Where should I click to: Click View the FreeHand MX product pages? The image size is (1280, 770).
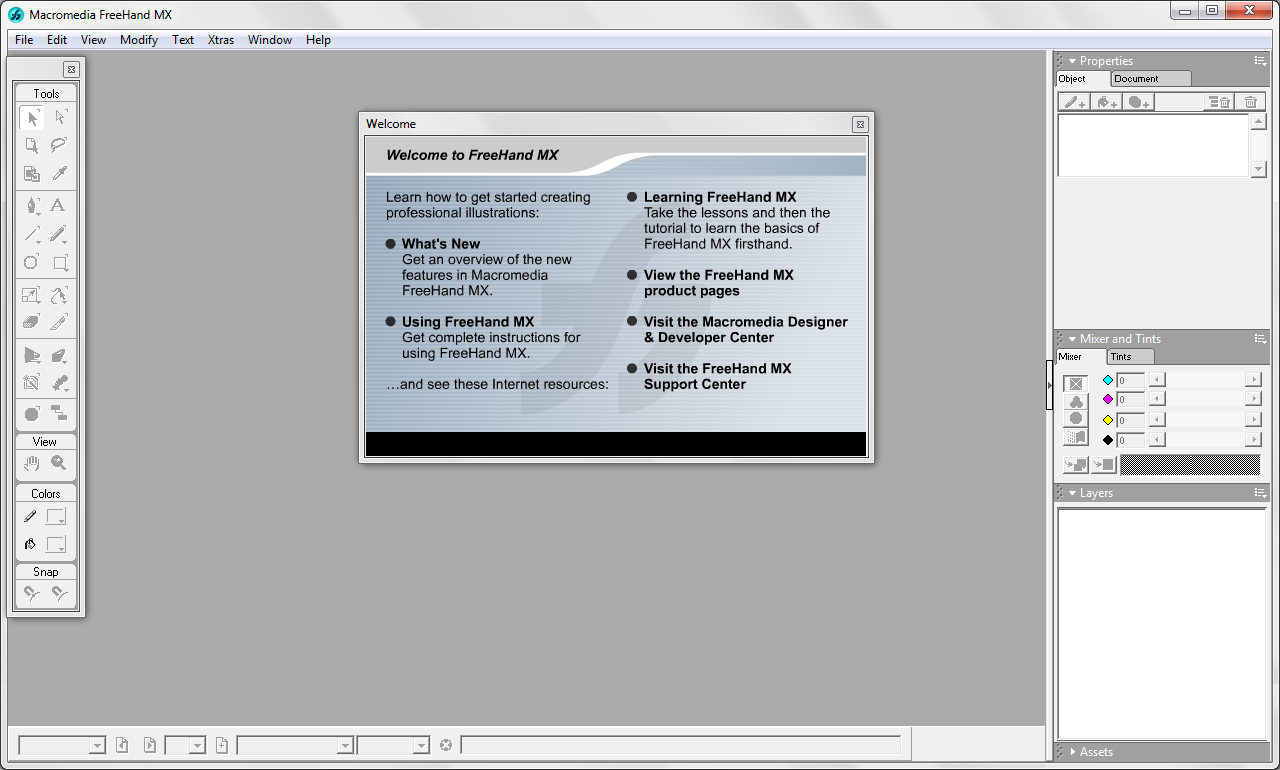click(x=719, y=283)
